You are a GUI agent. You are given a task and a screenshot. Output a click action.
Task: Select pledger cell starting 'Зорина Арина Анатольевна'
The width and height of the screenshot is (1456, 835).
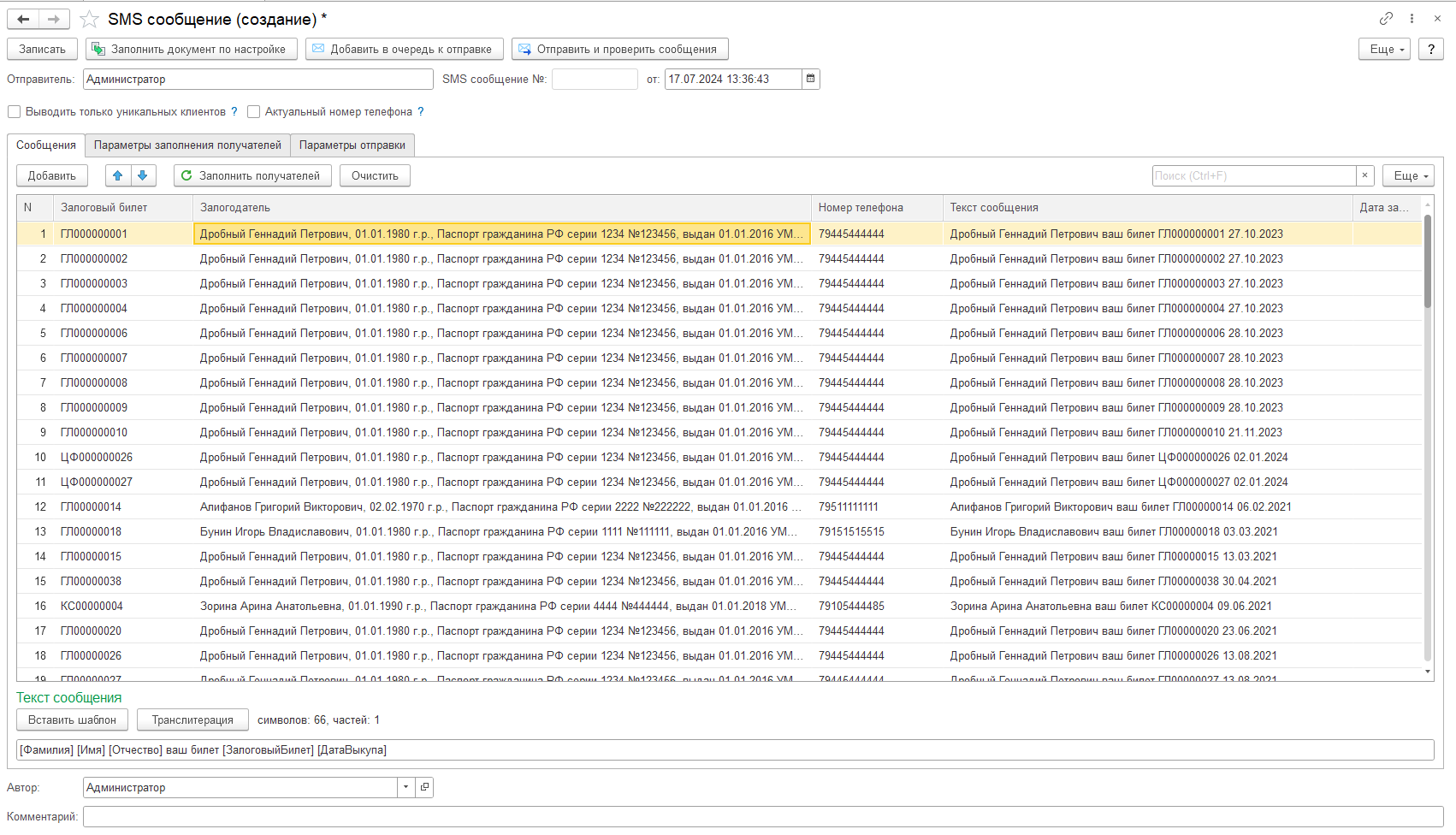(502, 606)
